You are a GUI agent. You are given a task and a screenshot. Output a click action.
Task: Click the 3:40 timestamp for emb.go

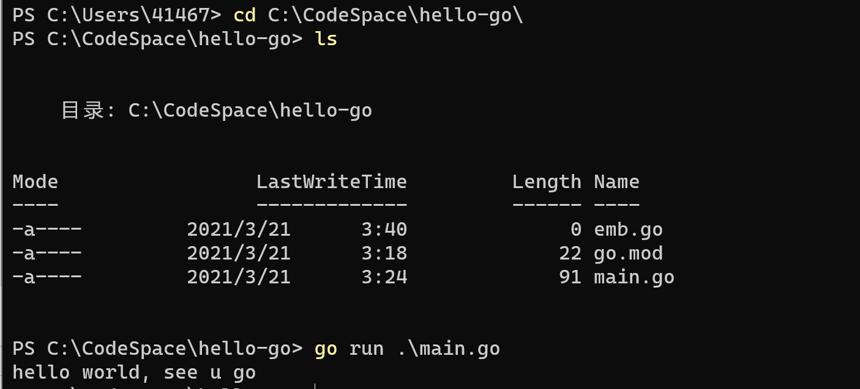384,229
